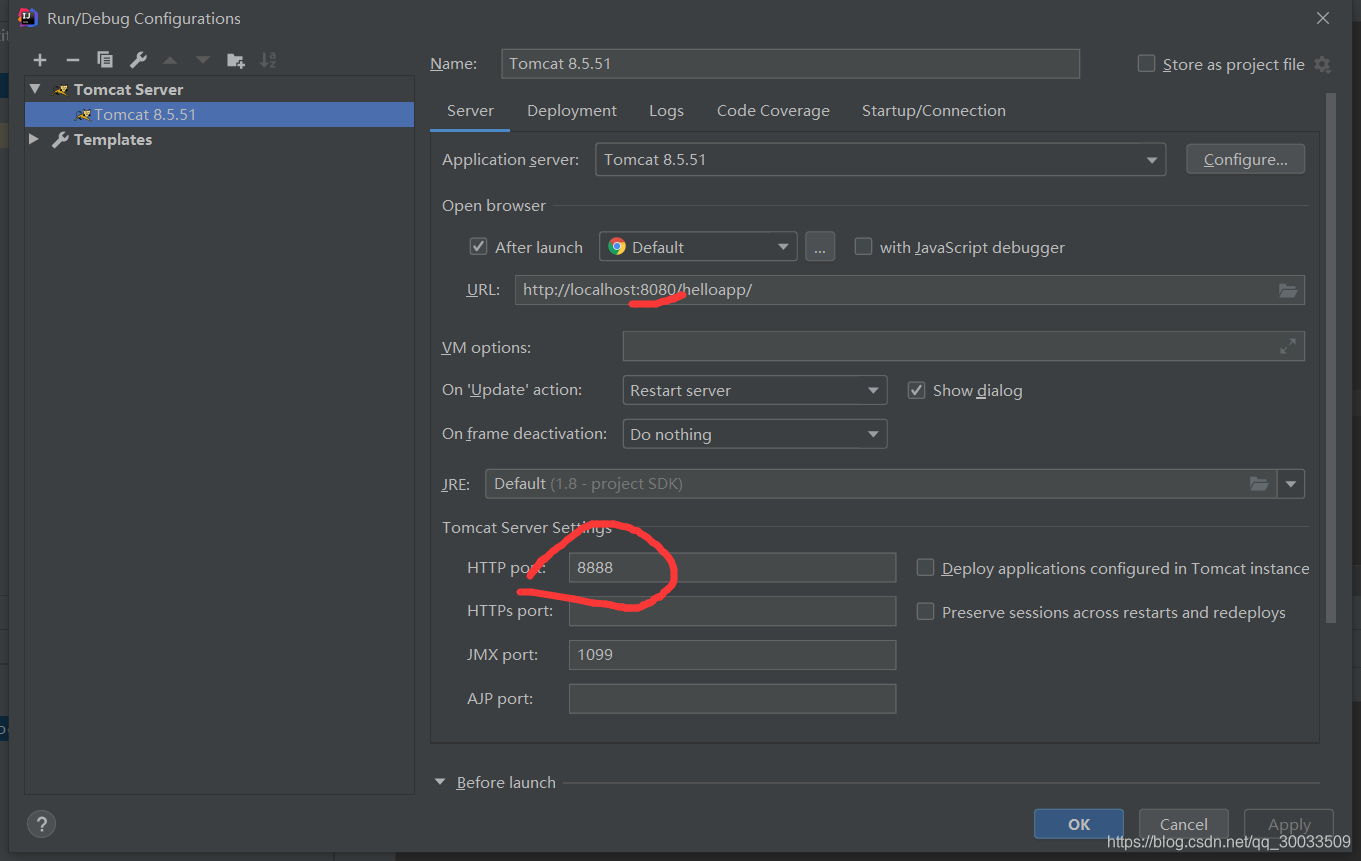Click HTTPs port input field

[732, 611]
